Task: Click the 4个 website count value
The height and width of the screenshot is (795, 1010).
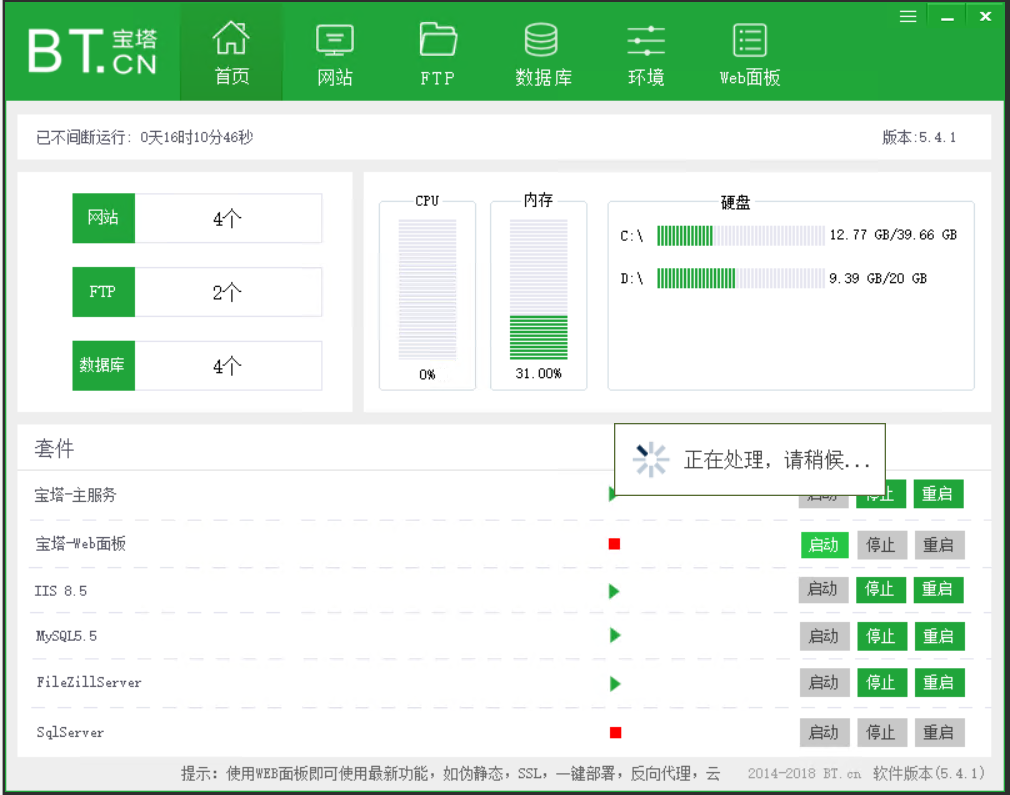Action: [x=228, y=218]
